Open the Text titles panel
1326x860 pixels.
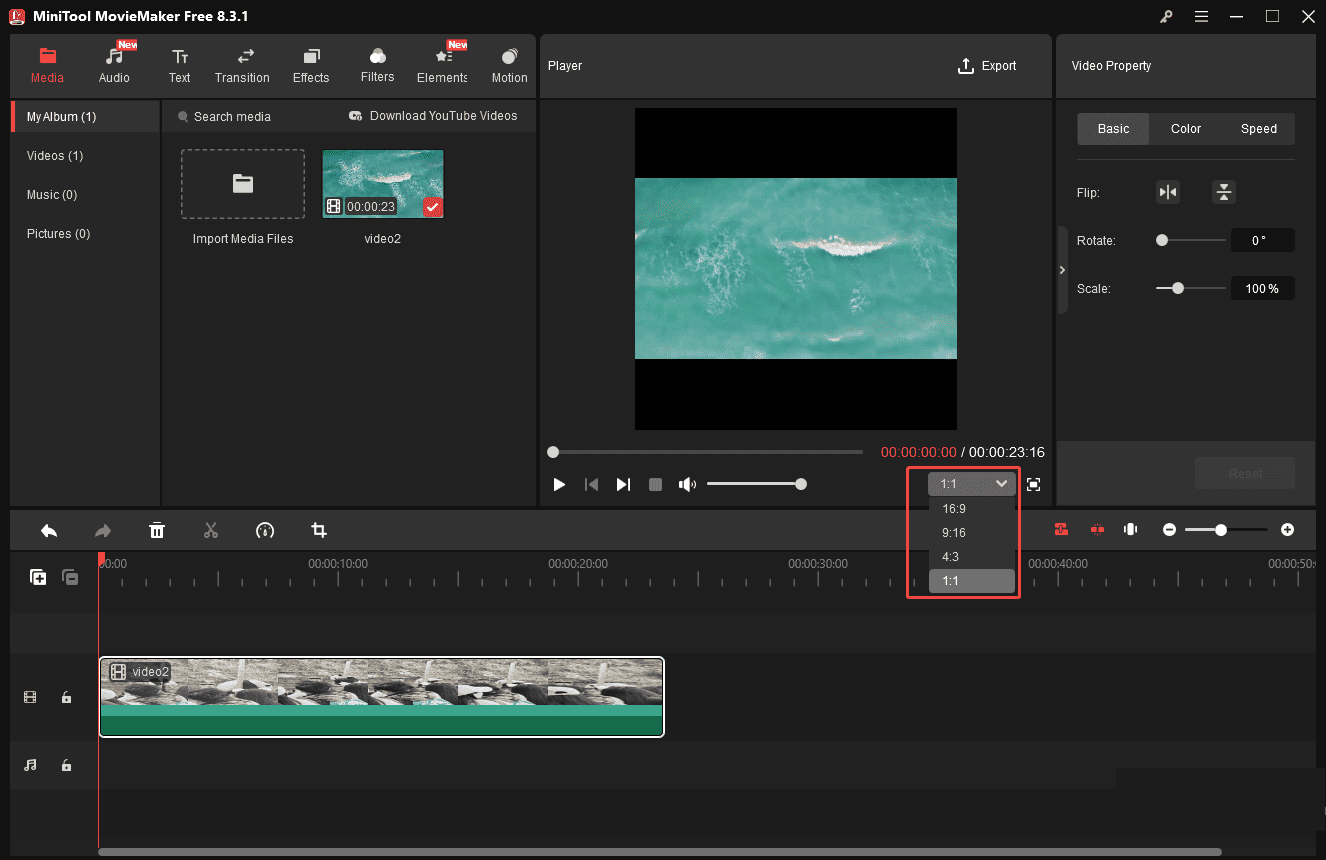[179, 65]
